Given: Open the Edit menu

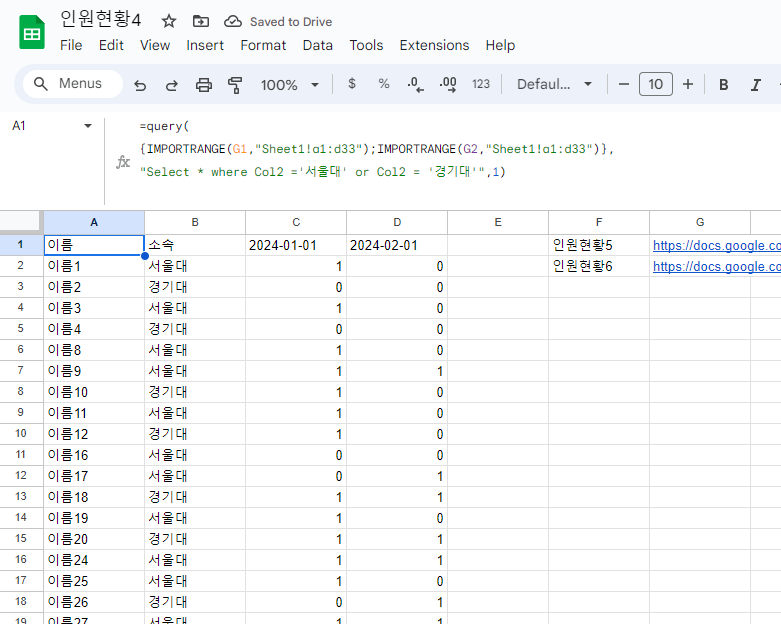Looking at the screenshot, I should pos(111,45).
